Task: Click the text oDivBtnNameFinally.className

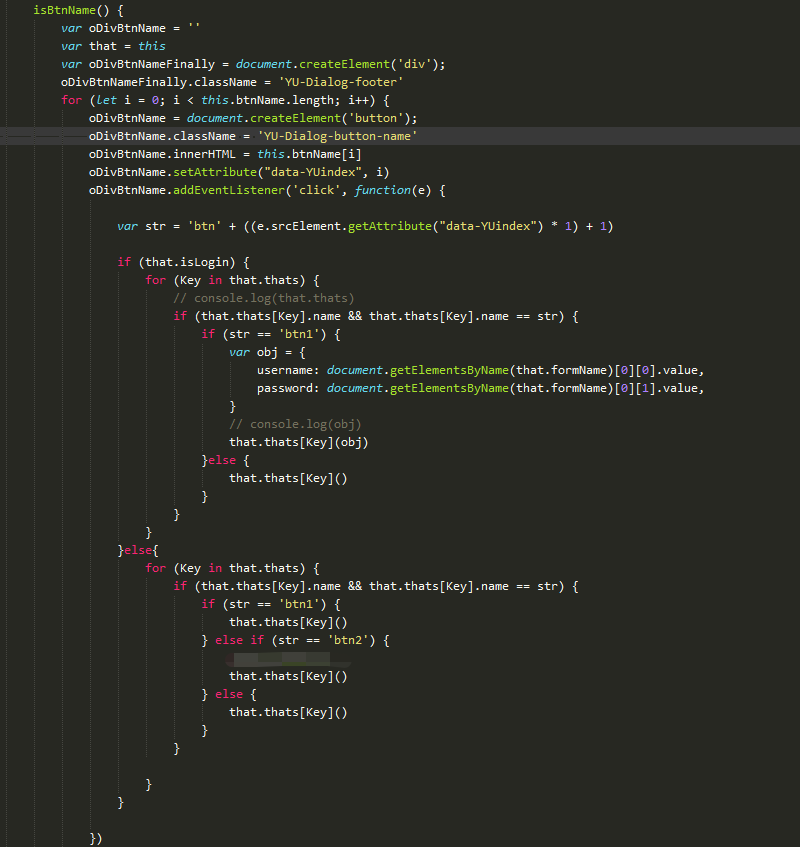Action: [159, 82]
